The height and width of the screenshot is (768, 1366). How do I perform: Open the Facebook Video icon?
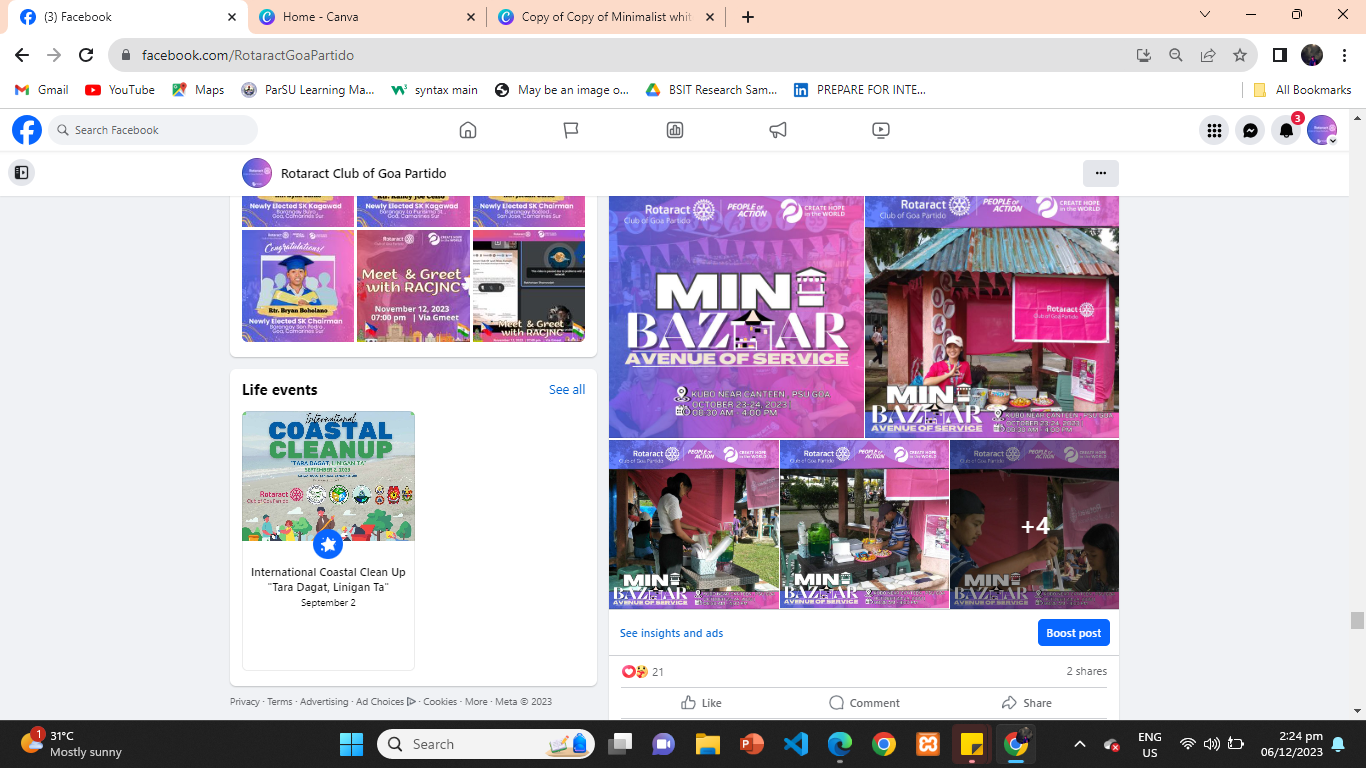click(x=881, y=130)
